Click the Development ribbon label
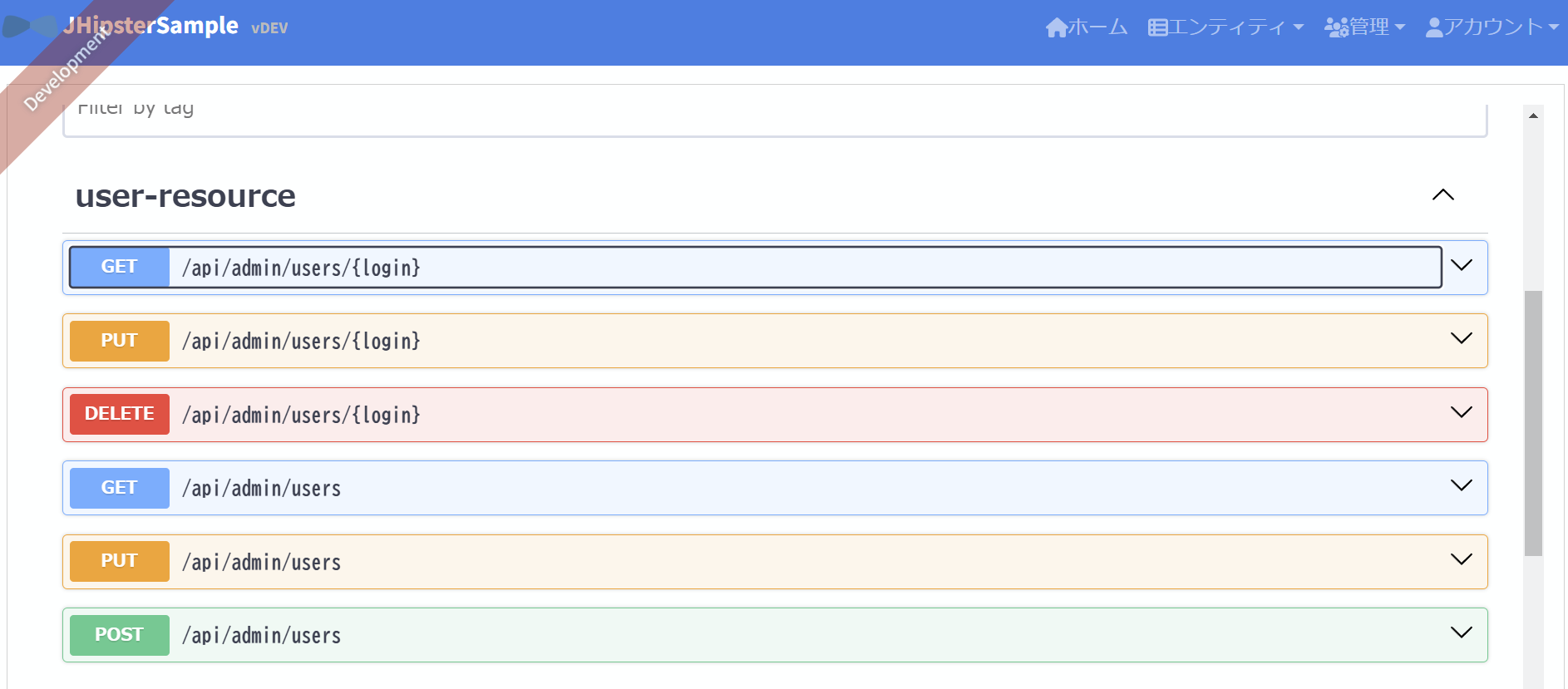1568x689 pixels. coord(66,69)
